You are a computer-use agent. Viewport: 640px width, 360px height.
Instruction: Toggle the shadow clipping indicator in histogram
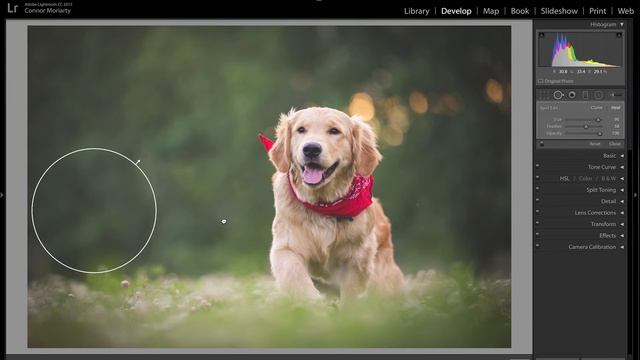542,35
